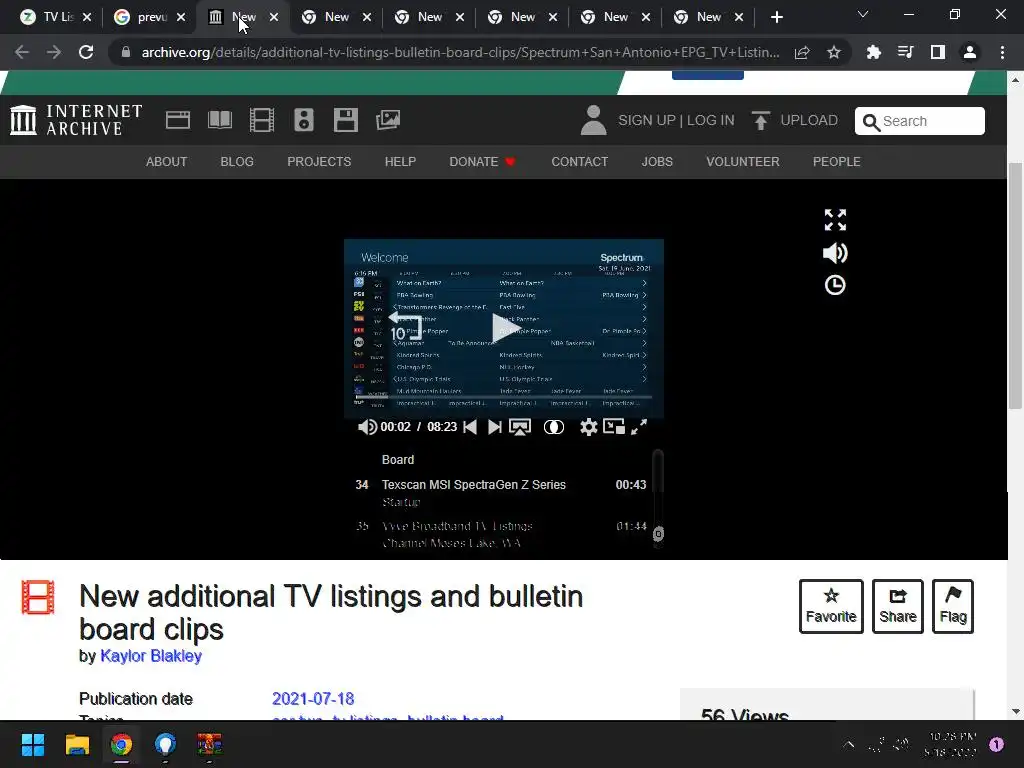Open the BLOG menu item
The image size is (1024, 768).
point(237,161)
